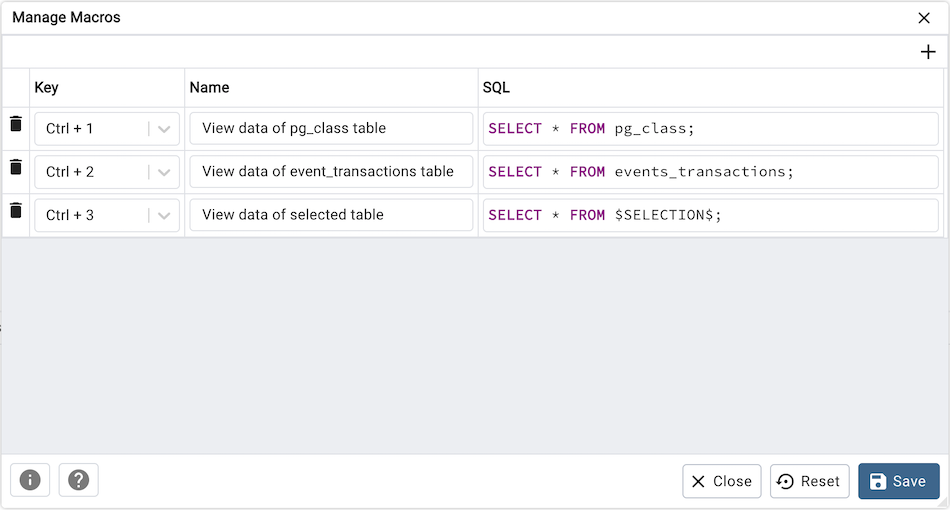Click the Save button
The height and width of the screenshot is (510, 950).
(x=898, y=481)
